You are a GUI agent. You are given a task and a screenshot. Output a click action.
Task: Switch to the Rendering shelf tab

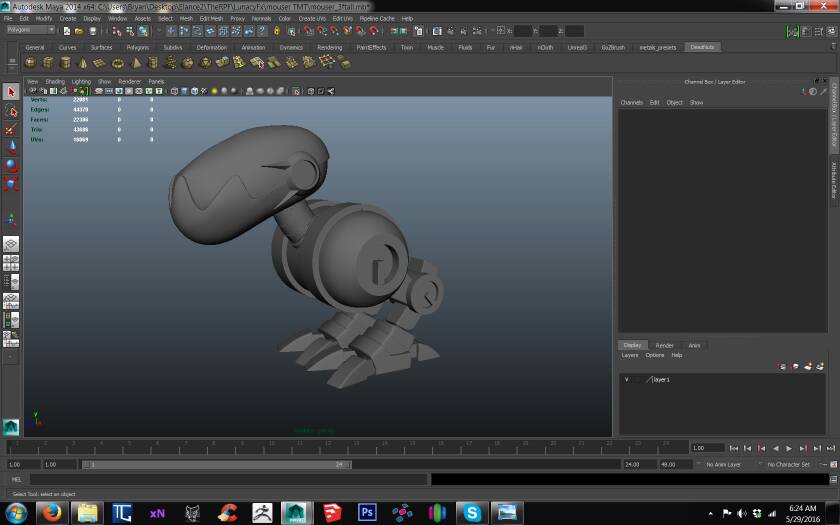tap(329, 47)
